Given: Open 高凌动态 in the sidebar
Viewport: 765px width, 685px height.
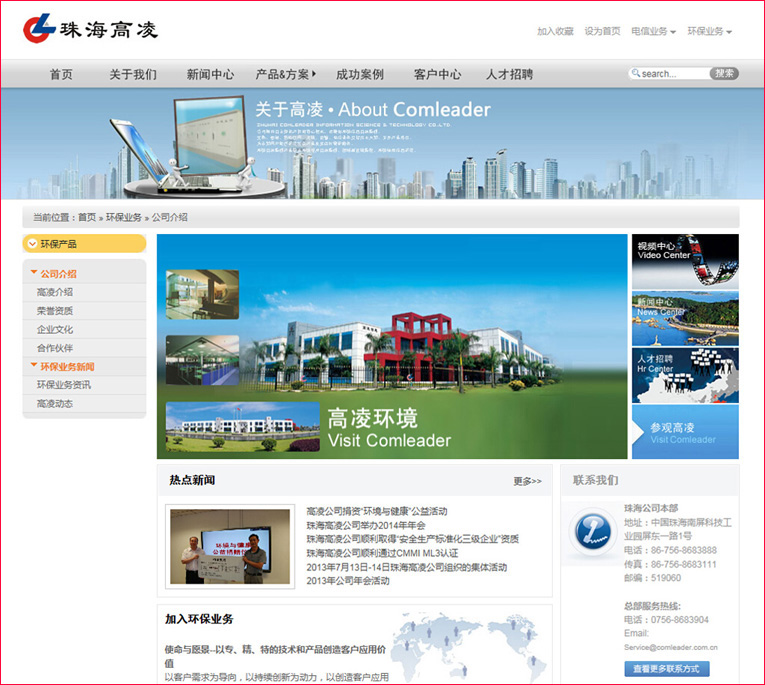Looking at the screenshot, I should [x=55, y=403].
